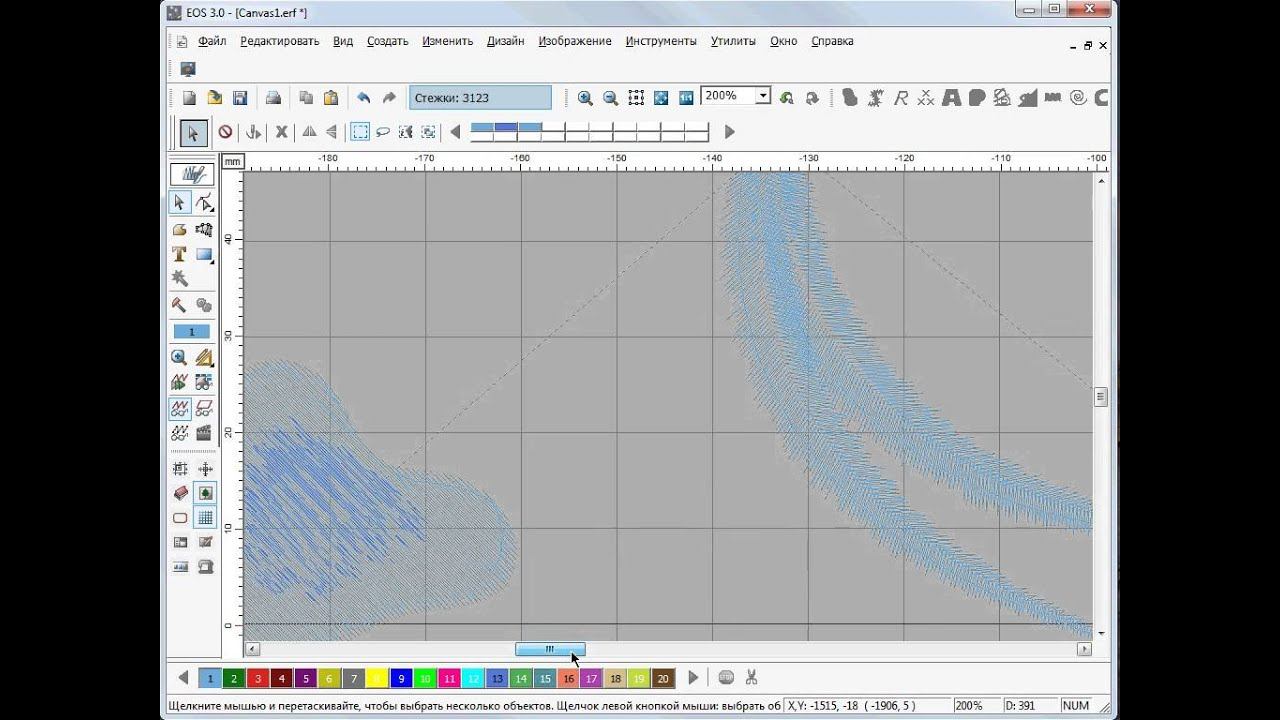The width and height of the screenshot is (1280, 720).
Task: Click the hammer tool icon
Action: tap(179, 305)
